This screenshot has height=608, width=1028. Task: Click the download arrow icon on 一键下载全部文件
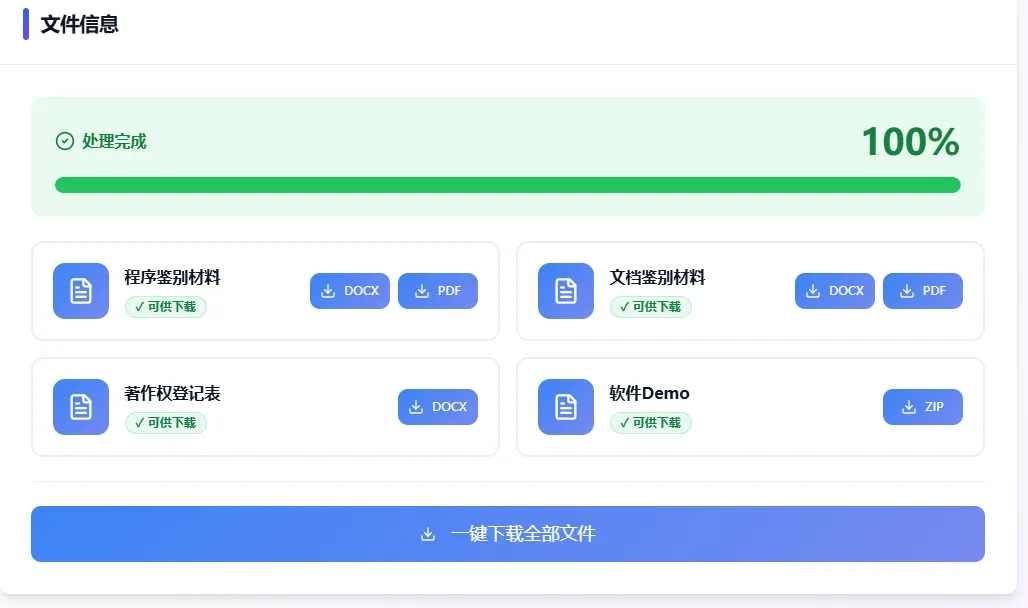(x=430, y=534)
